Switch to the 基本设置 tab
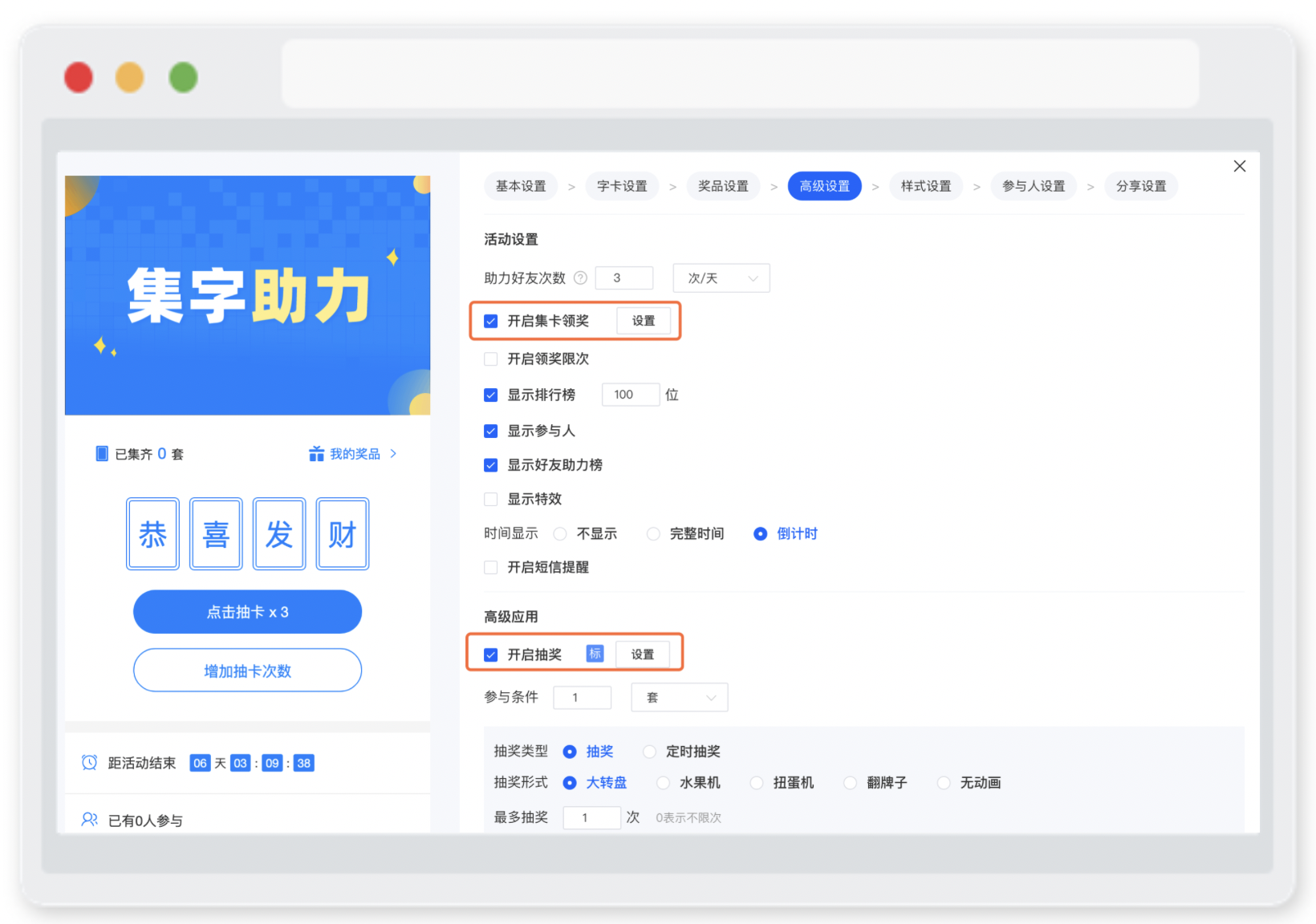1316x924 pixels. click(x=521, y=186)
